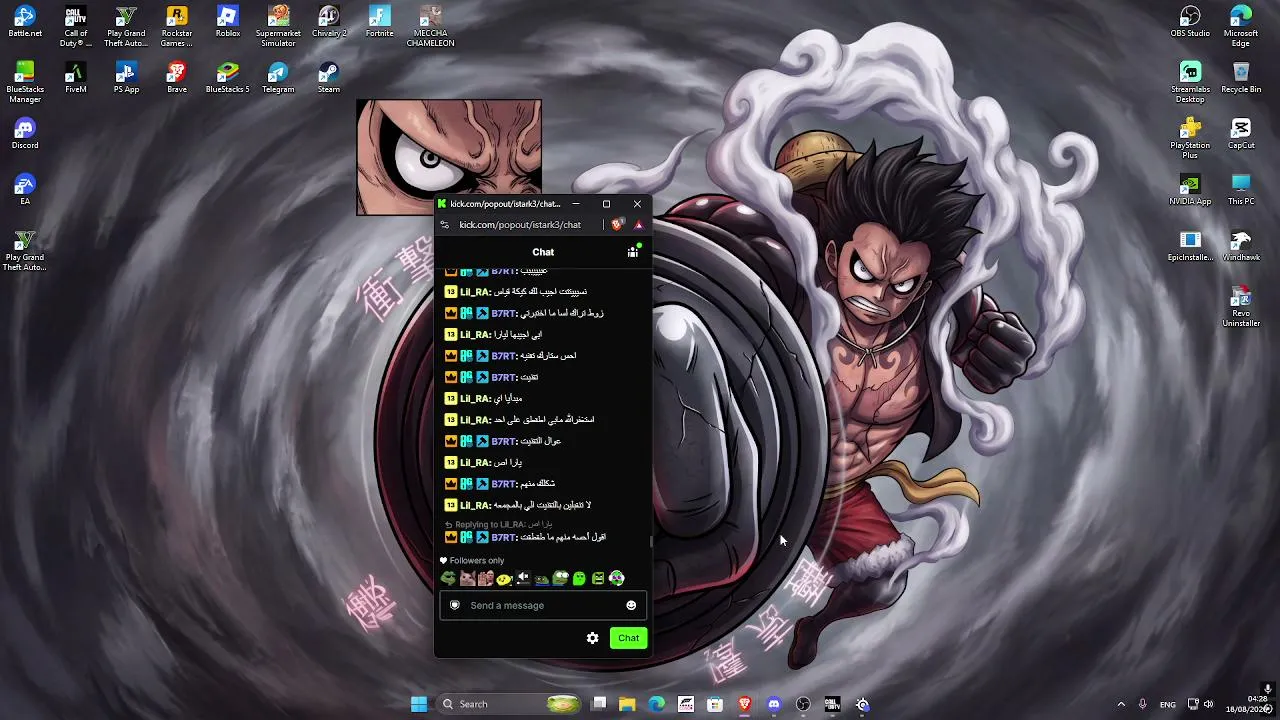Viewport: 1280px width, 720px height.
Task: Click the chat identity shield icon
Action: coord(455,605)
